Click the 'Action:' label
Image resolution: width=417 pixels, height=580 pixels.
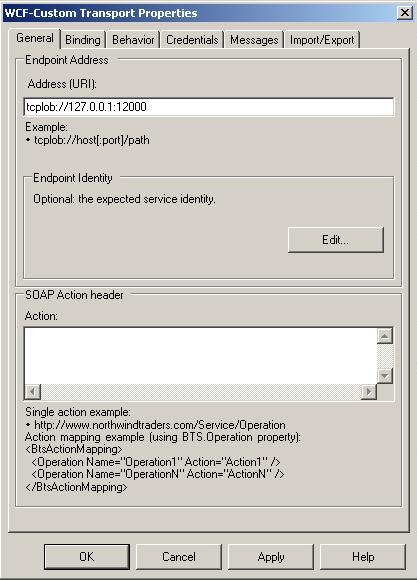(41, 316)
